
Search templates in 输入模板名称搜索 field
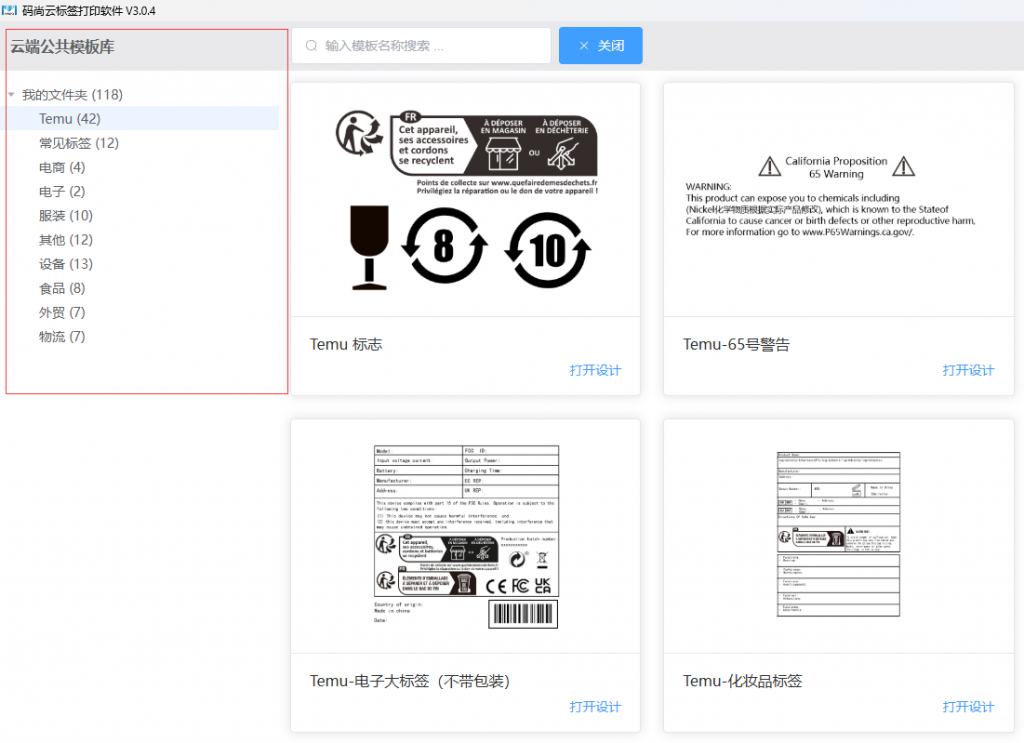coord(421,46)
